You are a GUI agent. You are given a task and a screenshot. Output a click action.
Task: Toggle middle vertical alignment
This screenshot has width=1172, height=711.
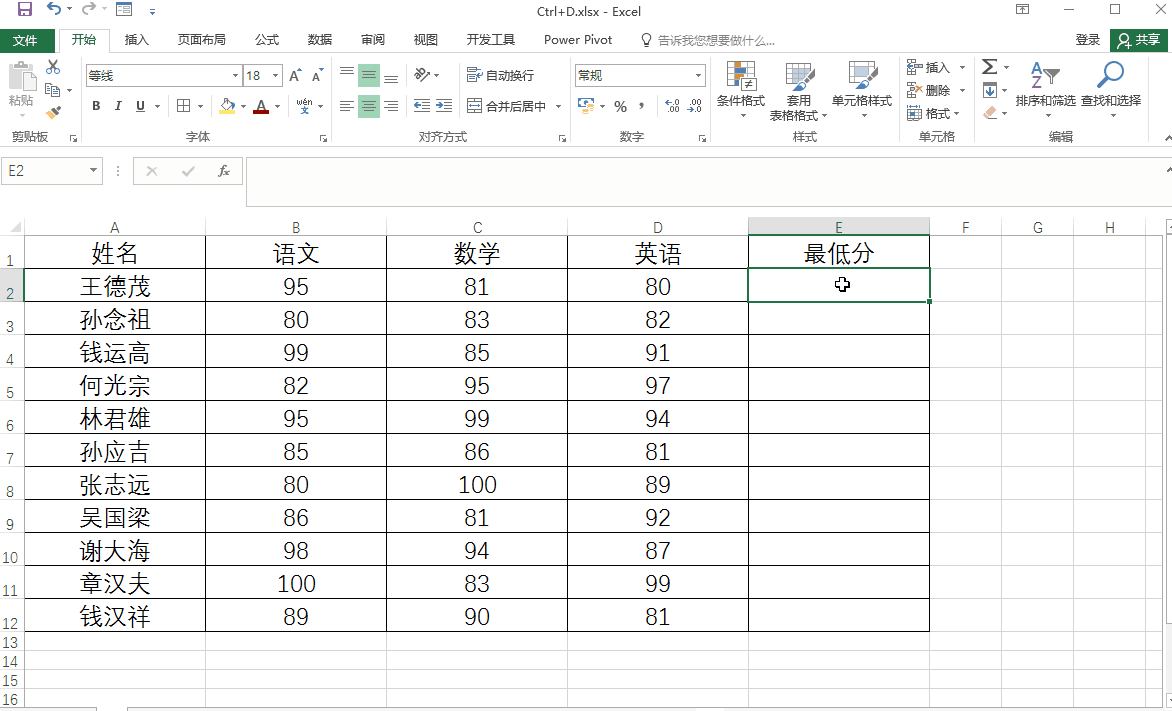coord(368,75)
